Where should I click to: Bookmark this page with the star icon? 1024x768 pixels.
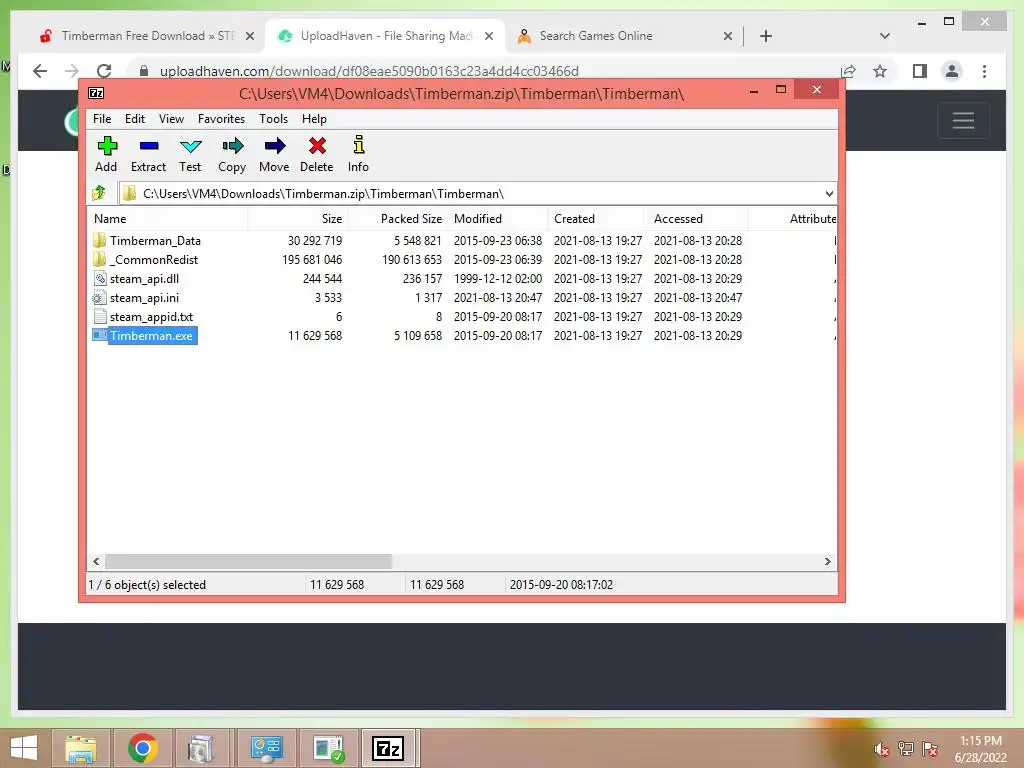pos(880,71)
